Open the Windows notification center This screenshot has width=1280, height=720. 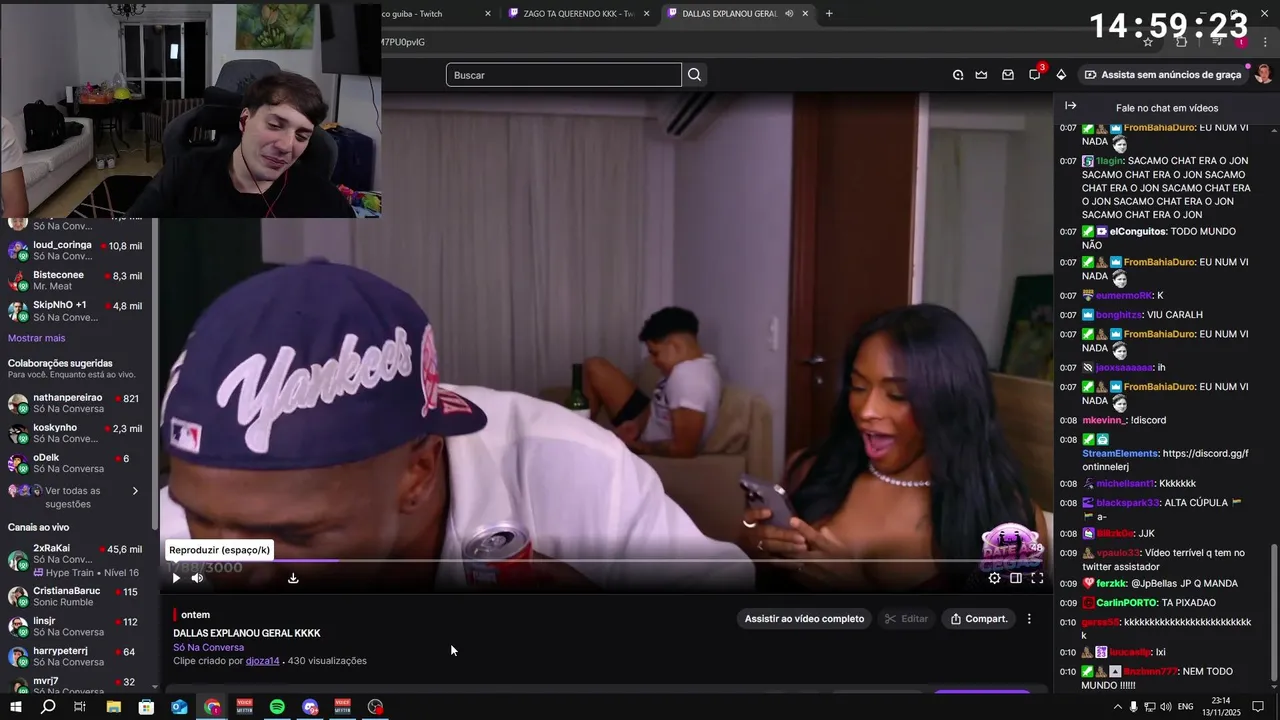click(x=1258, y=707)
